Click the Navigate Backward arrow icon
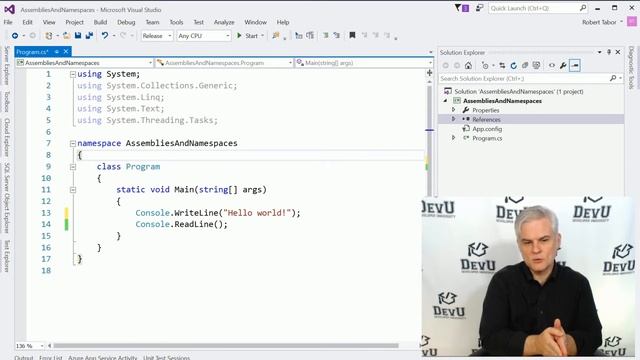 pyautogui.click(x=15, y=36)
